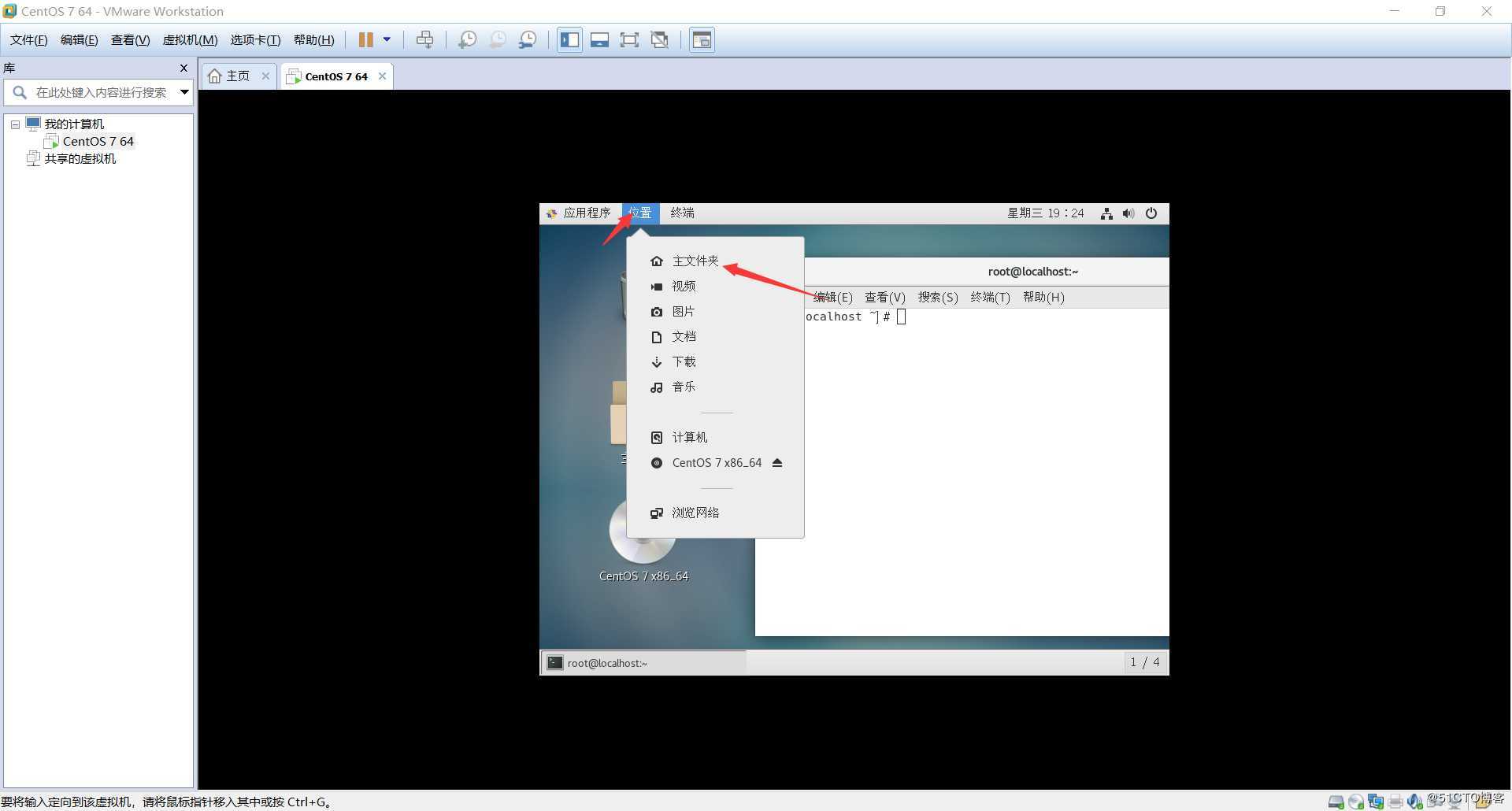Image resolution: width=1512 pixels, height=811 pixels.
Task: Click the printer status bar icon
Action: click(x=1395, y=802)
